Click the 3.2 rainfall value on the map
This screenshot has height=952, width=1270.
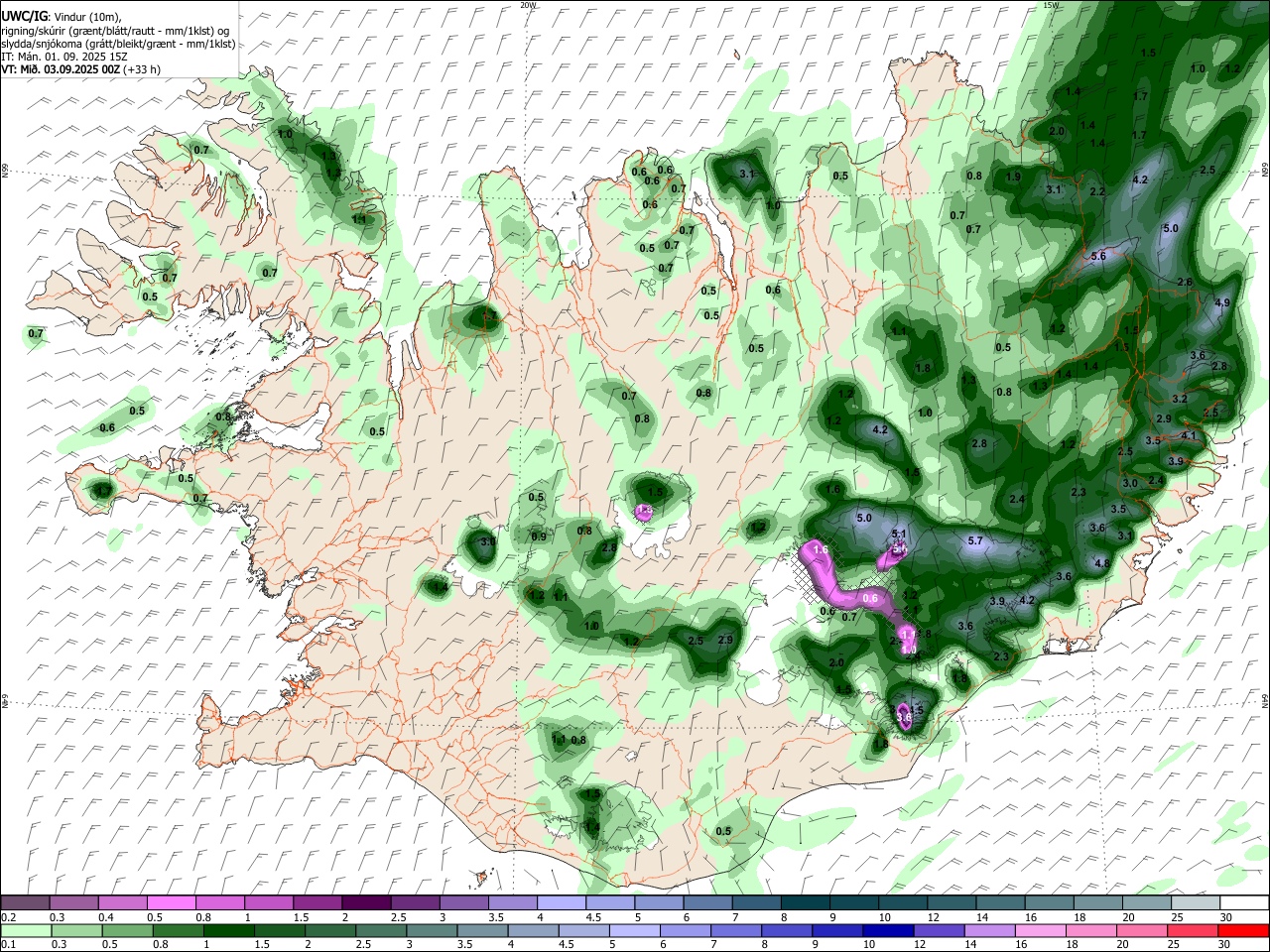point(1180,399)
